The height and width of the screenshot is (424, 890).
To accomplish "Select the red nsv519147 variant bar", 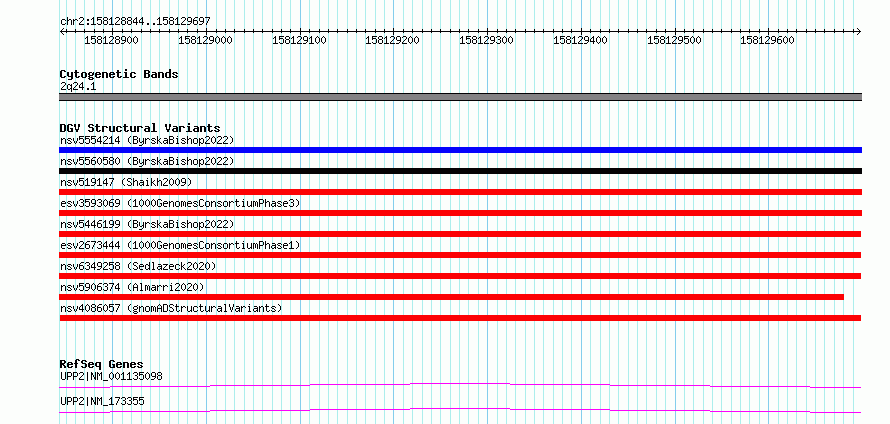I will click(460, 192).
